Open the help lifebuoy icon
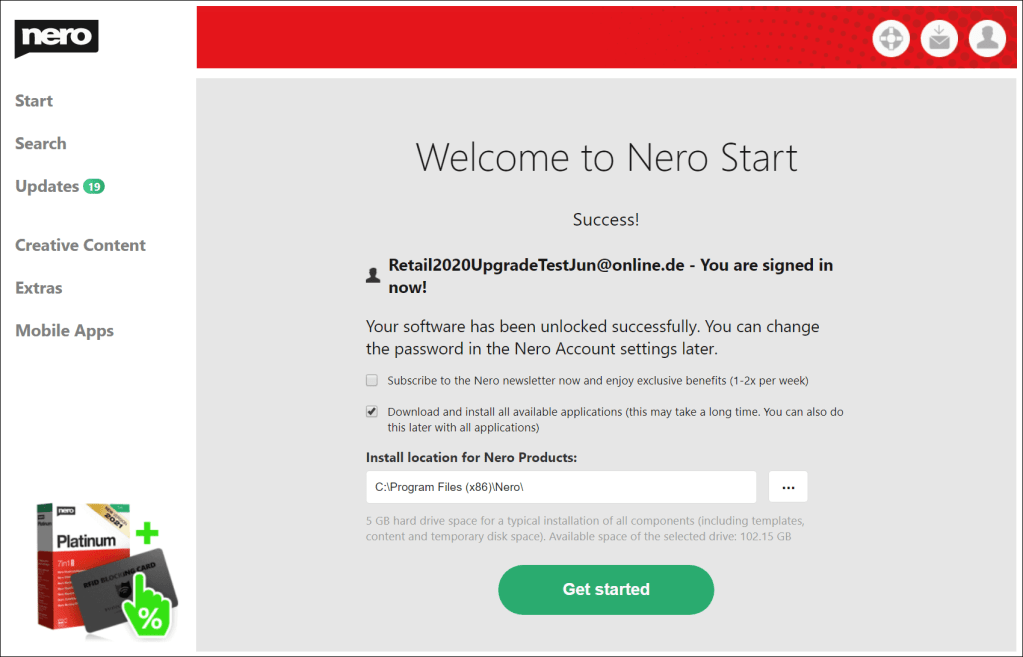 pyautogui.click(x=890, y=39)
